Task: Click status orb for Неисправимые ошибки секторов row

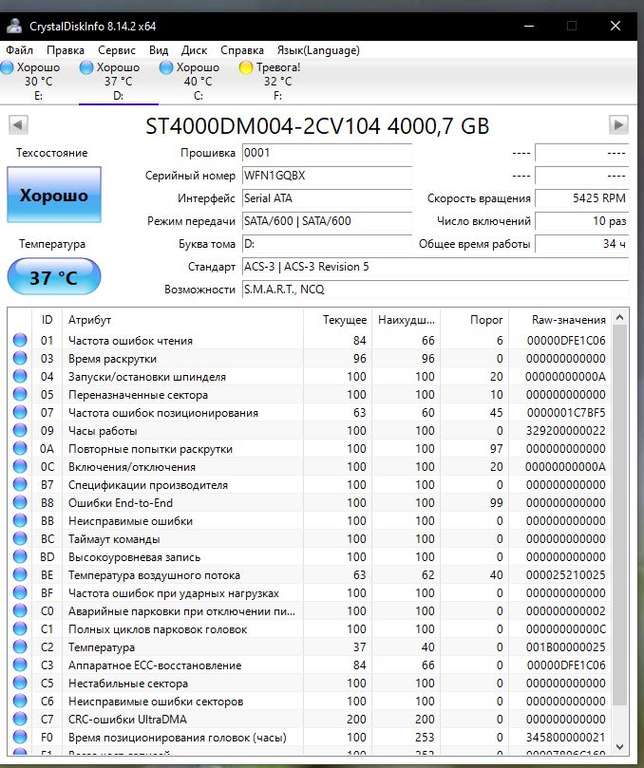Action: [x=20, y=700]
